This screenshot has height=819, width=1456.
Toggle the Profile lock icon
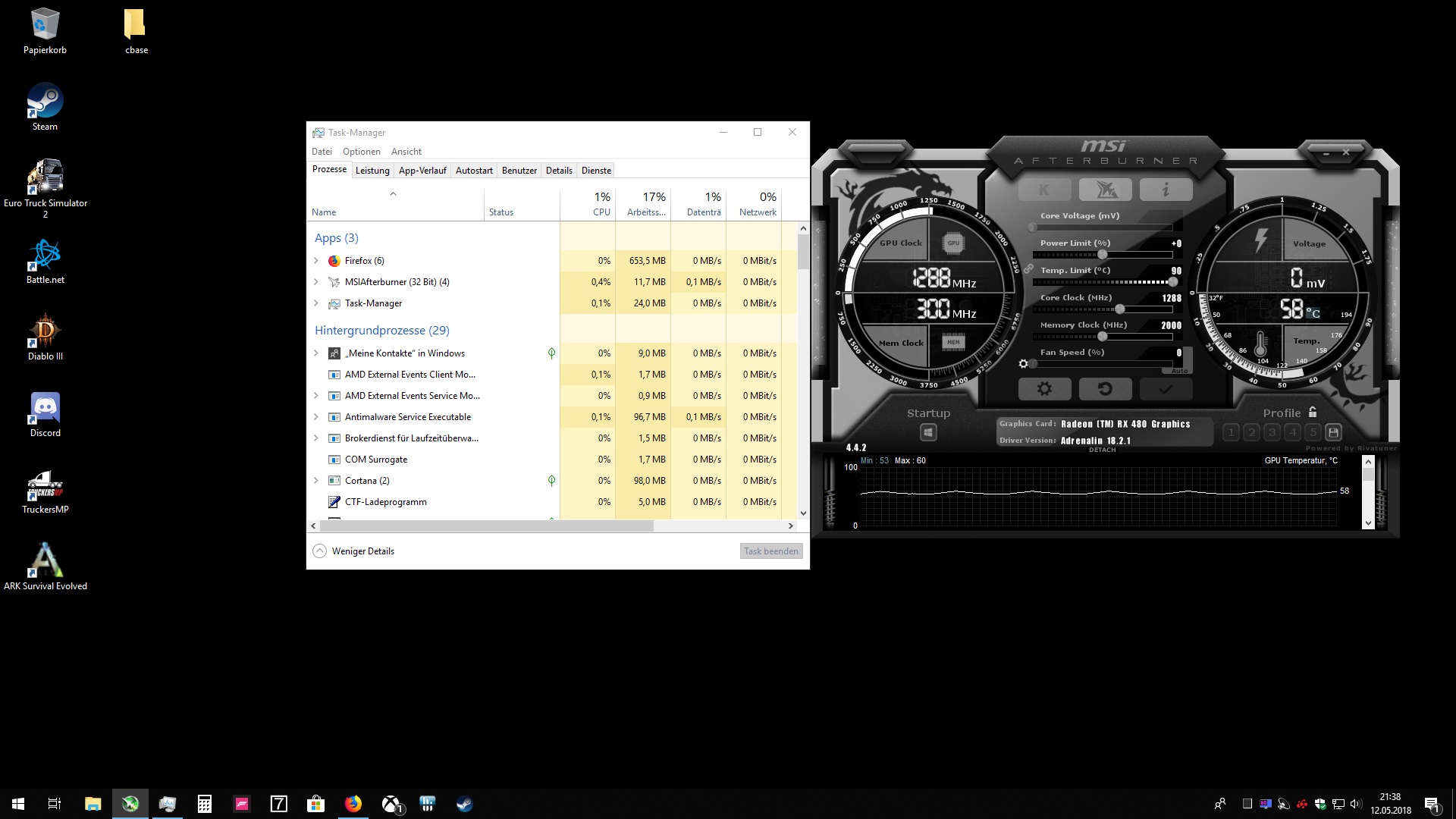[1313, 412]
